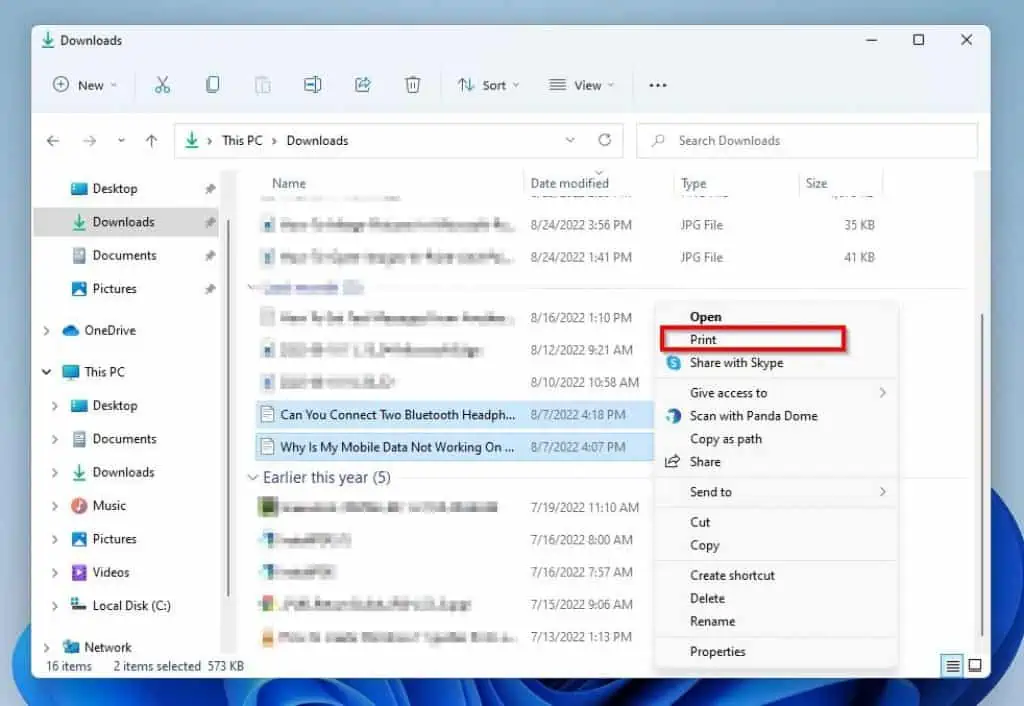
Task: Choose Cut in context menu
Action: coord(699,522)
